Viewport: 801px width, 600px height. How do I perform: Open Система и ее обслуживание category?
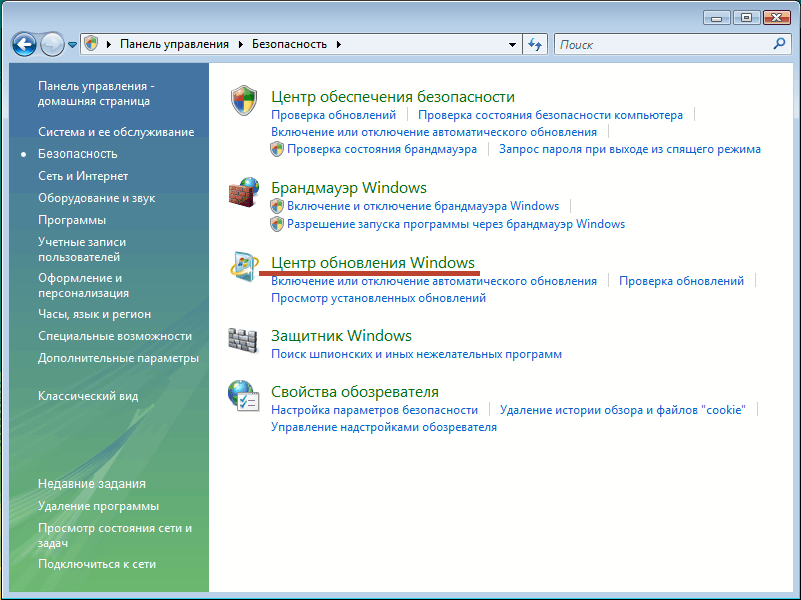pos(116,132)
